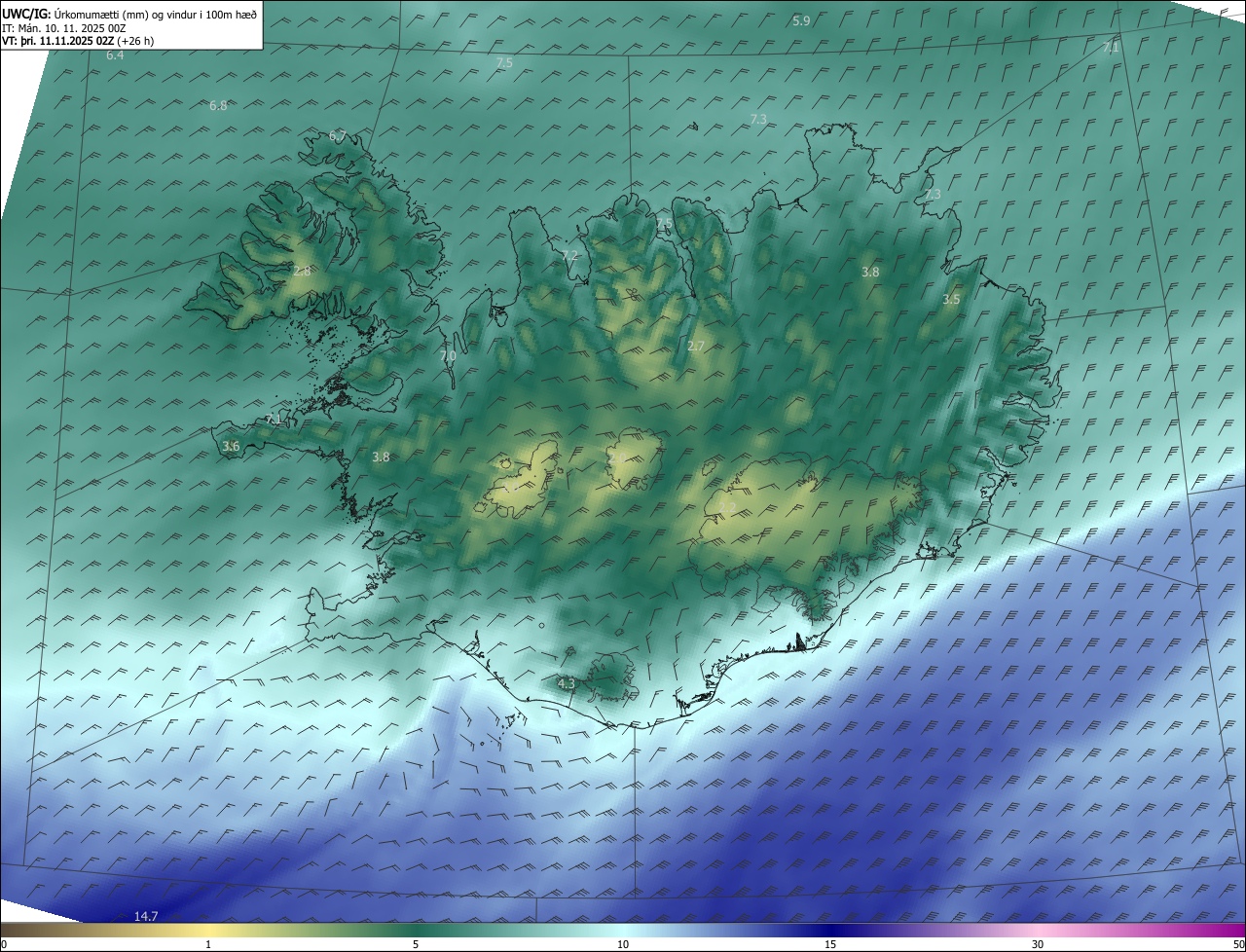The width and height of the screenshot is (1246, 952).
Task: Click the 4.3 value label
Action: coord(567,684)
